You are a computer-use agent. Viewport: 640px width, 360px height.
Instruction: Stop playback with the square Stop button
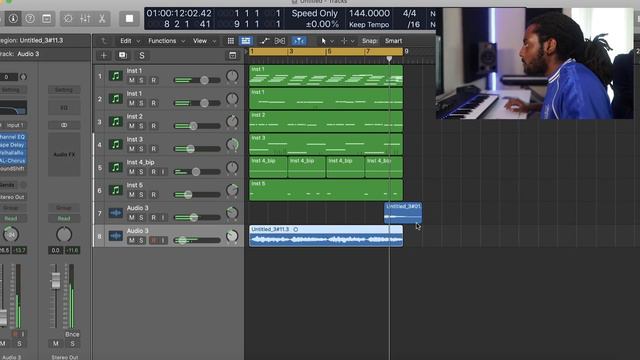click(x=129, y=18)
